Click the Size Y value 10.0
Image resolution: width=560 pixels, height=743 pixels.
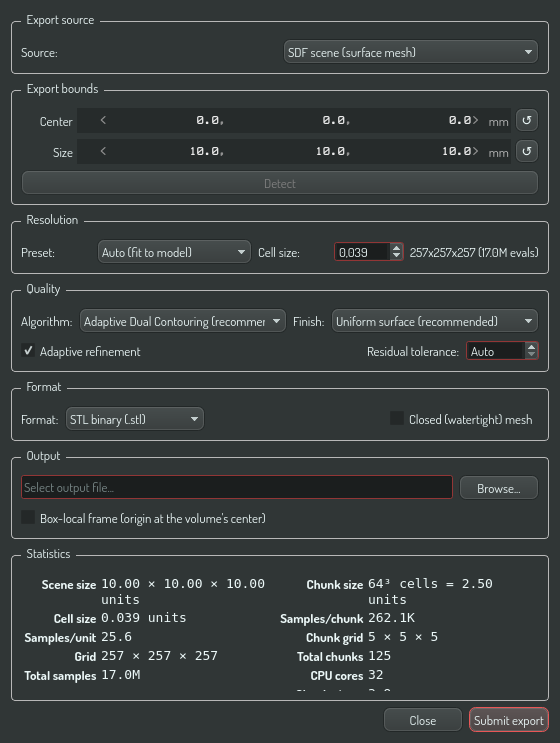333,152
